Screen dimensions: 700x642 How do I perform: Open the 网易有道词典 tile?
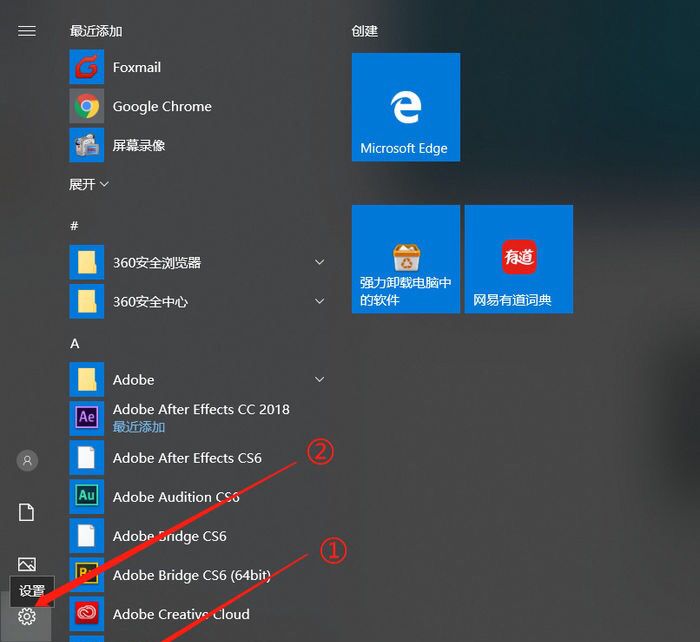pyautogui.click(x=519, y=259)
